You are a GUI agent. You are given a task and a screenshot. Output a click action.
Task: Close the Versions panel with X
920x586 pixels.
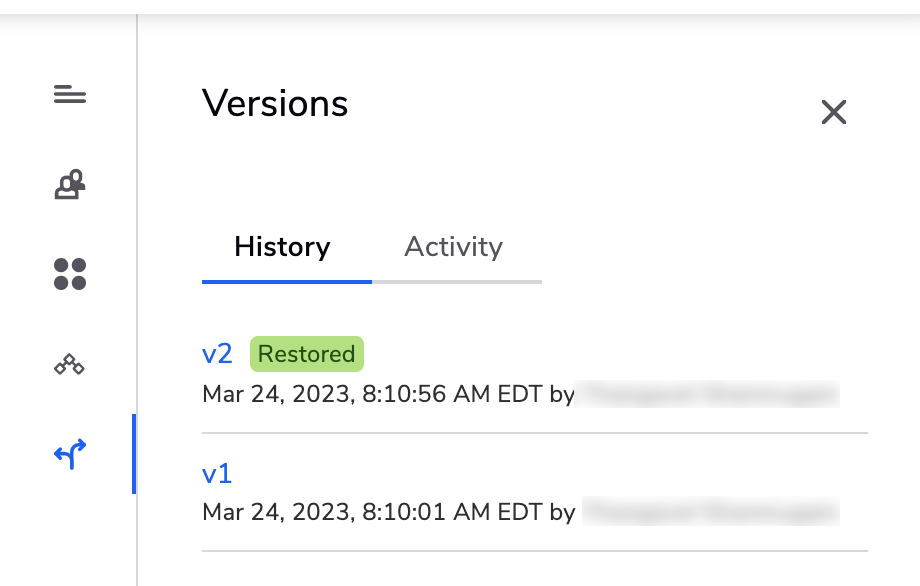pos(834,112)
